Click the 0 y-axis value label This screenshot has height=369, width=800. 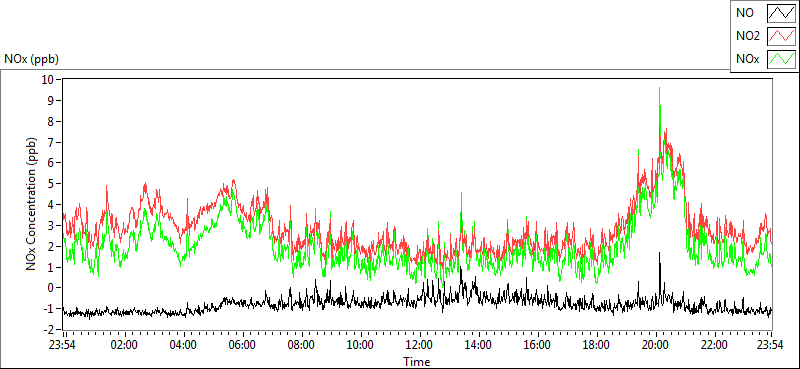51,288
